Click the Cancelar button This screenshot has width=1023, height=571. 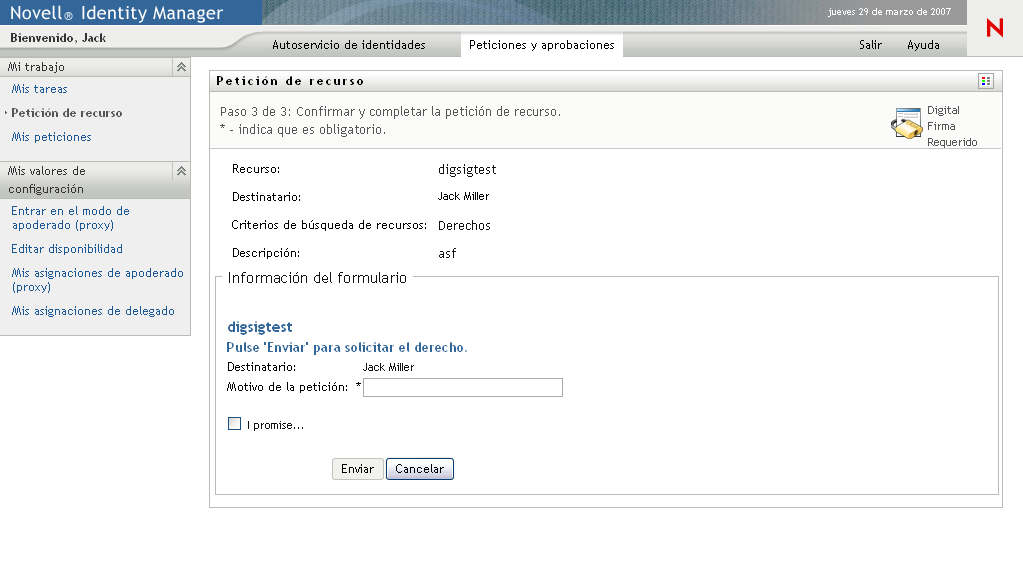(x=420, y=469)
